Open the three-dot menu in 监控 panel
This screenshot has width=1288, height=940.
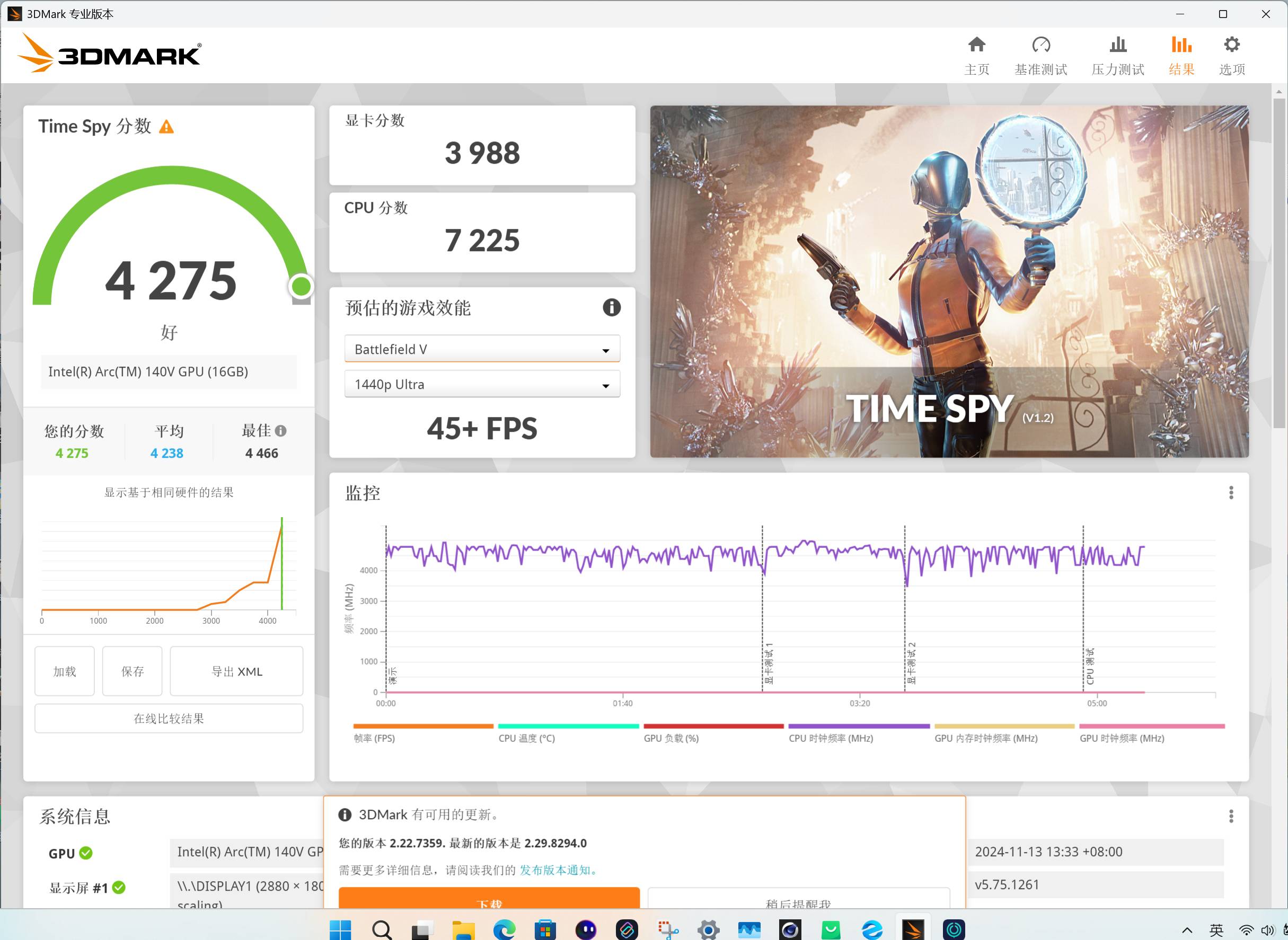1231,493
